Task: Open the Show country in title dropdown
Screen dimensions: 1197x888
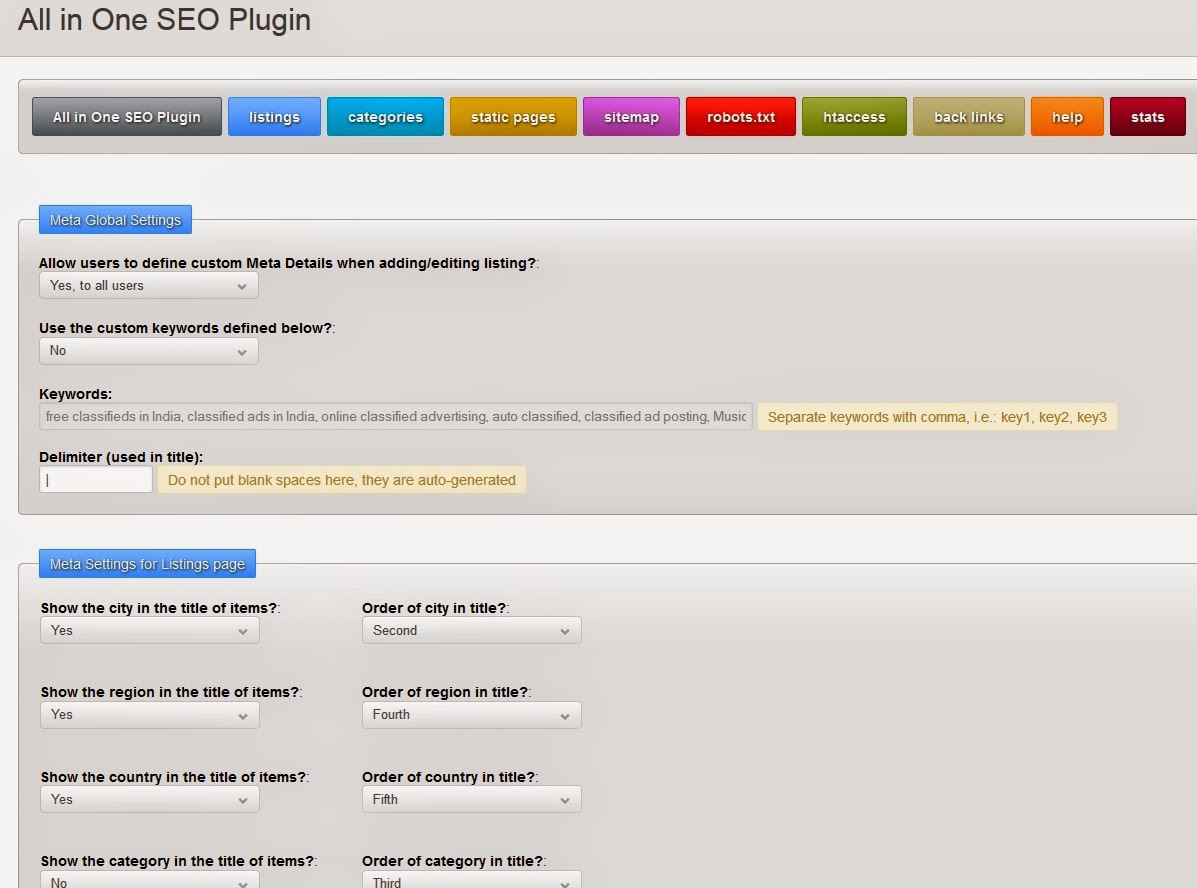Action: click(150, 799)
